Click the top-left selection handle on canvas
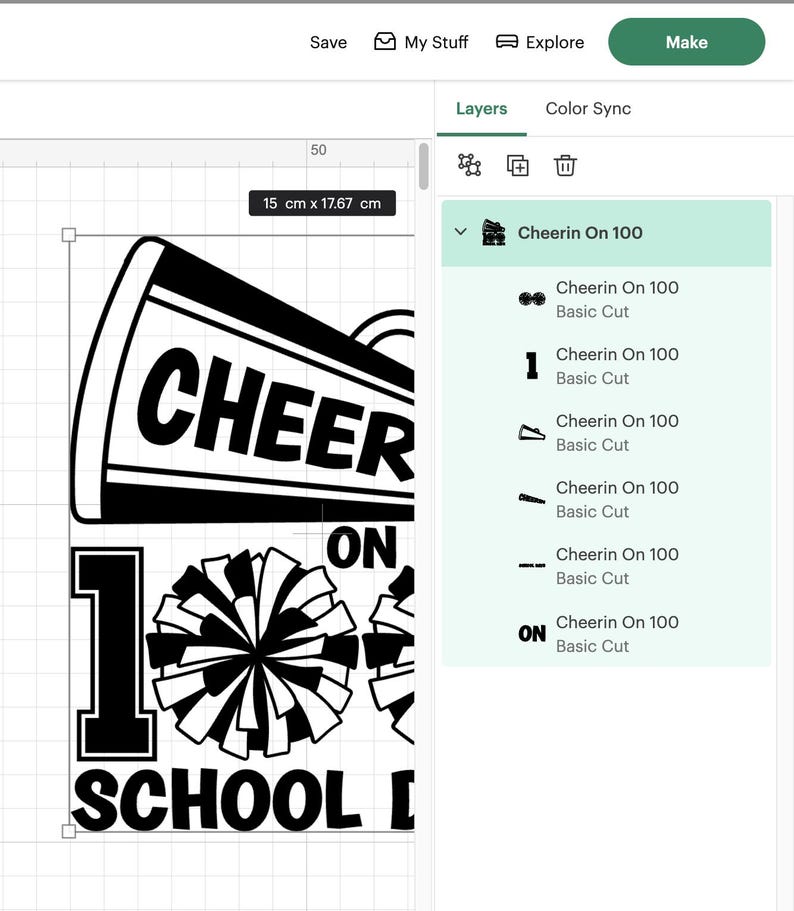 point(69,235)
